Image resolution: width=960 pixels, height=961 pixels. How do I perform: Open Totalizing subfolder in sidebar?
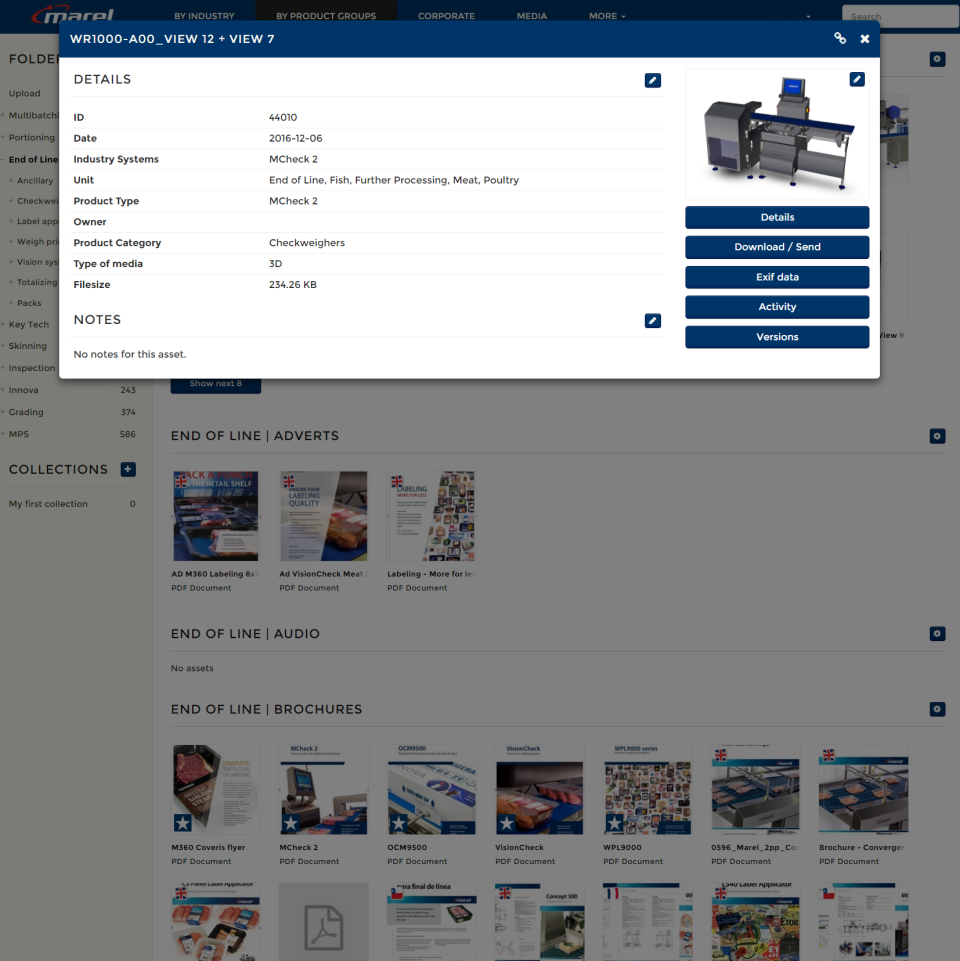(x=37, y=282)
